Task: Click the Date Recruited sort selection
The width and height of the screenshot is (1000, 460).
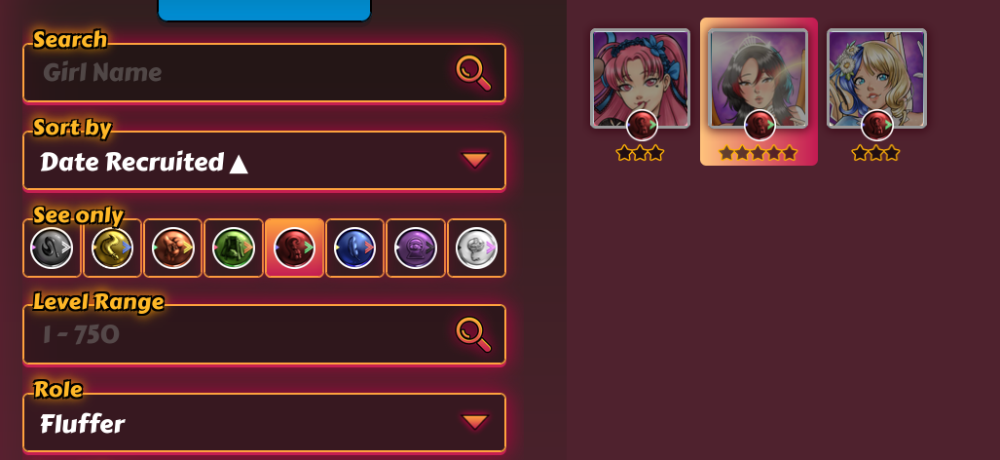Action: tap(143, 162)
